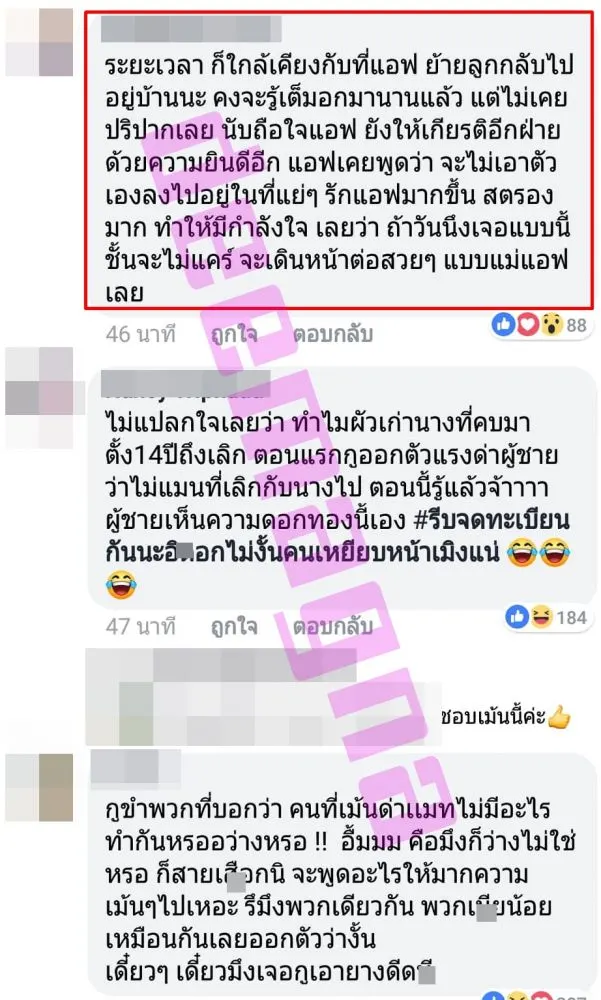Screen dimensions: 601x1000
Task: Click blurred author name above กูขำพวกที่บอกว่า comment
Action: pos(136,768)
